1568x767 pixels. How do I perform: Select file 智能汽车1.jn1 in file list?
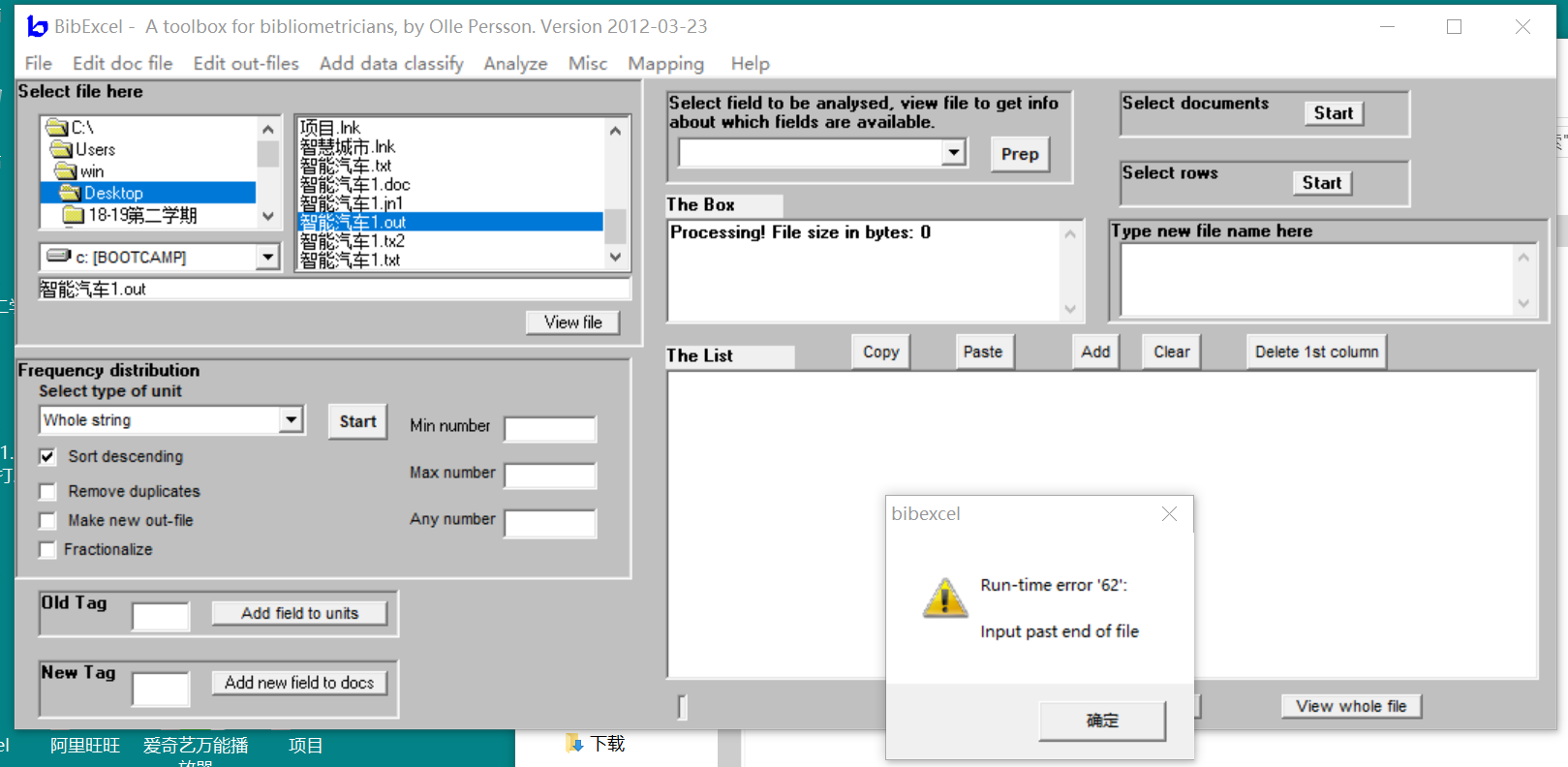point(352,203)
